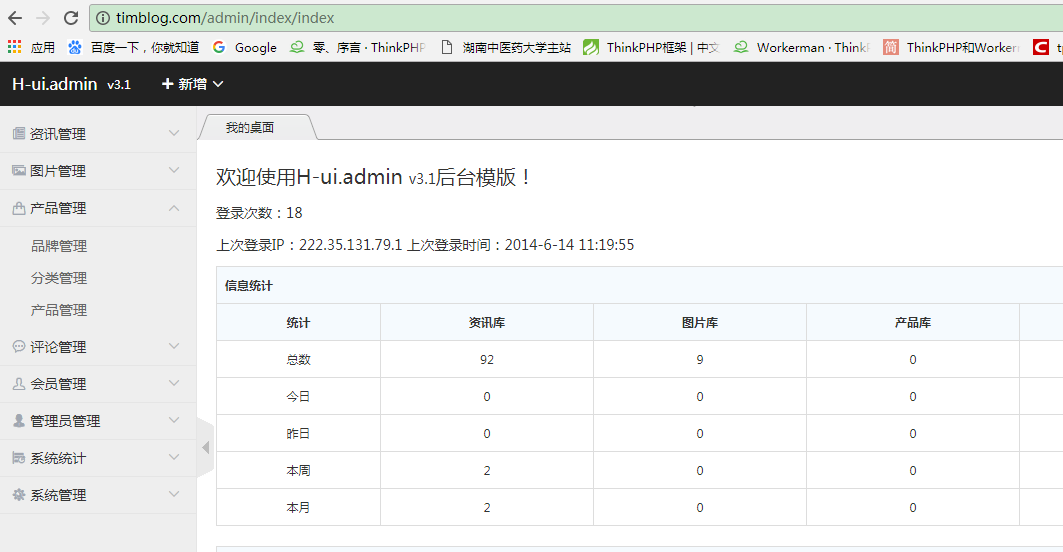The width and height of the screenshot is (1063, 552).
Task: Click the 产品管理 bag icon
Action: tap(19, 208)
